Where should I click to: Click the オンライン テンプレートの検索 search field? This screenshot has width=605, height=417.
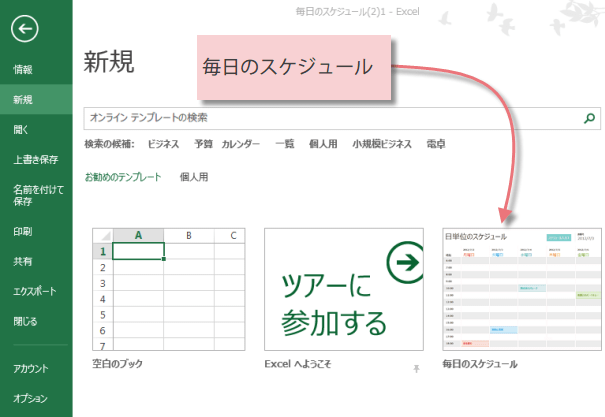[x=342, y=118]
